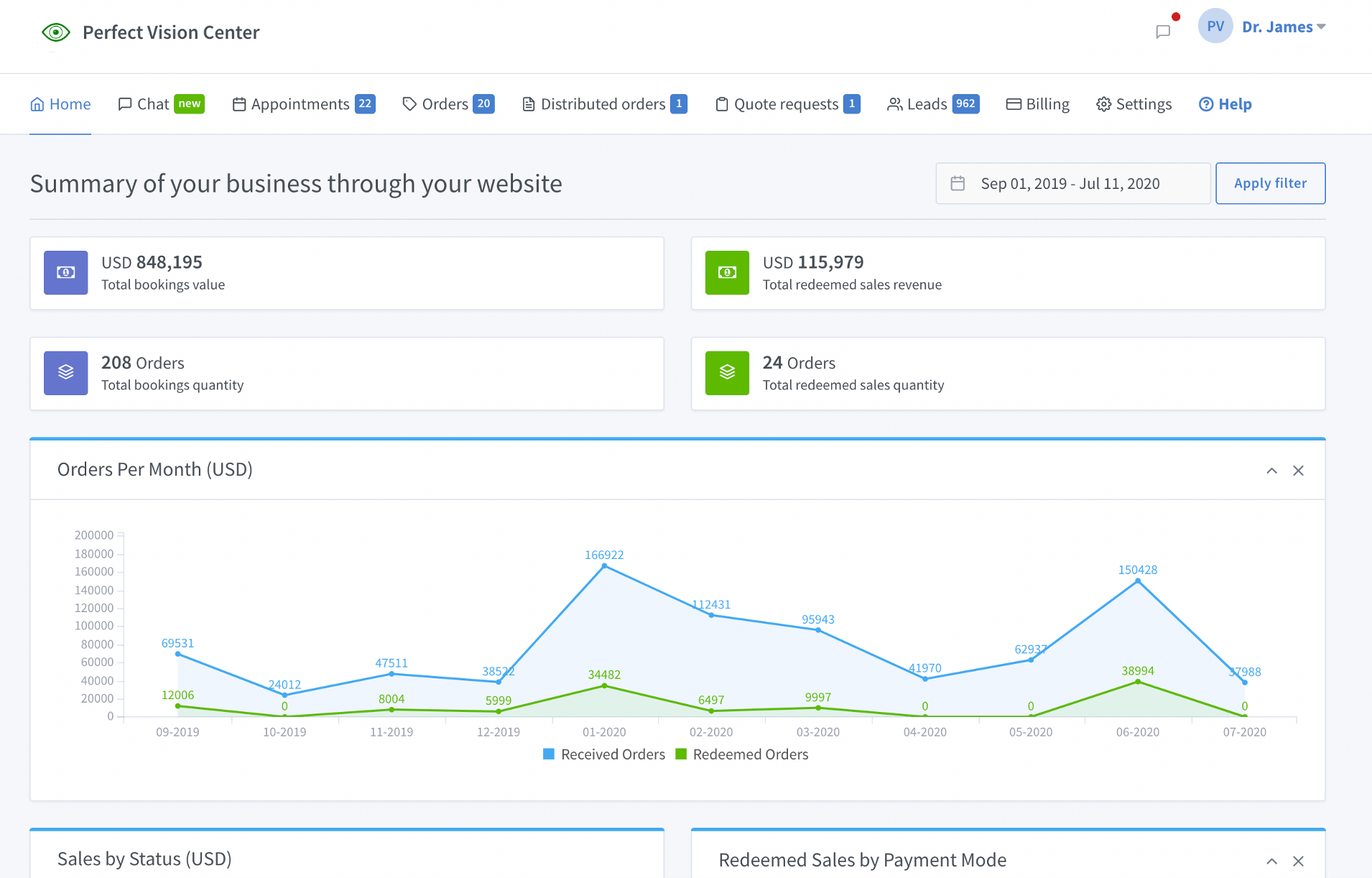Viewport: 1372px width, 878px height.
Task: Click the USD 115,979 revenue value
Action: click(813, 262)
